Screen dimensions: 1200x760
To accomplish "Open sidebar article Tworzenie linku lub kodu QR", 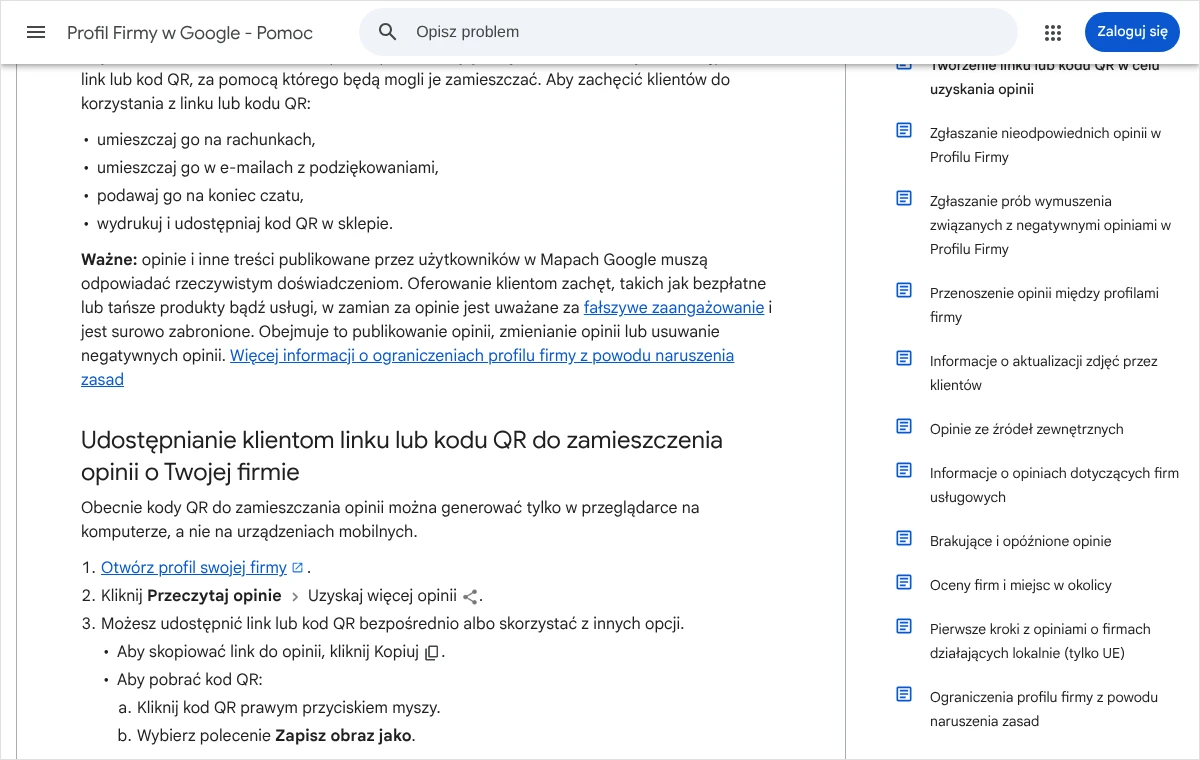I will pos(1045,77).
